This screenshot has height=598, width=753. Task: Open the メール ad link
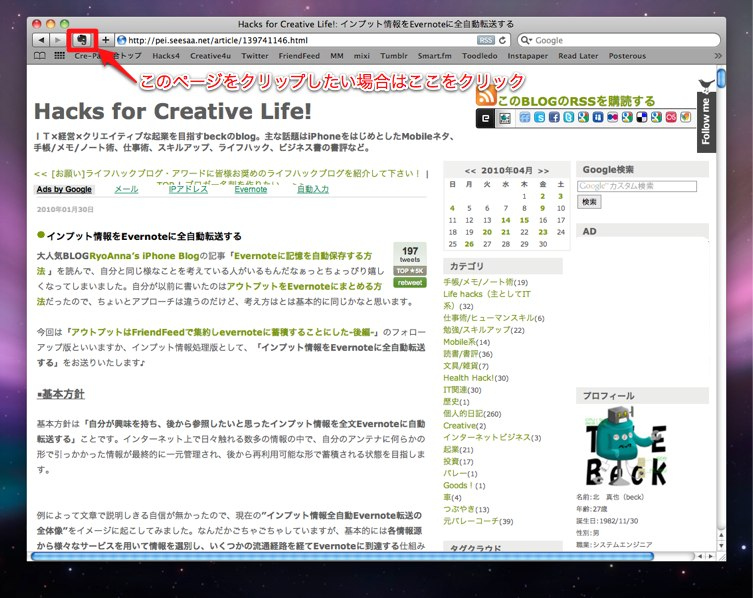click(126, 189)
